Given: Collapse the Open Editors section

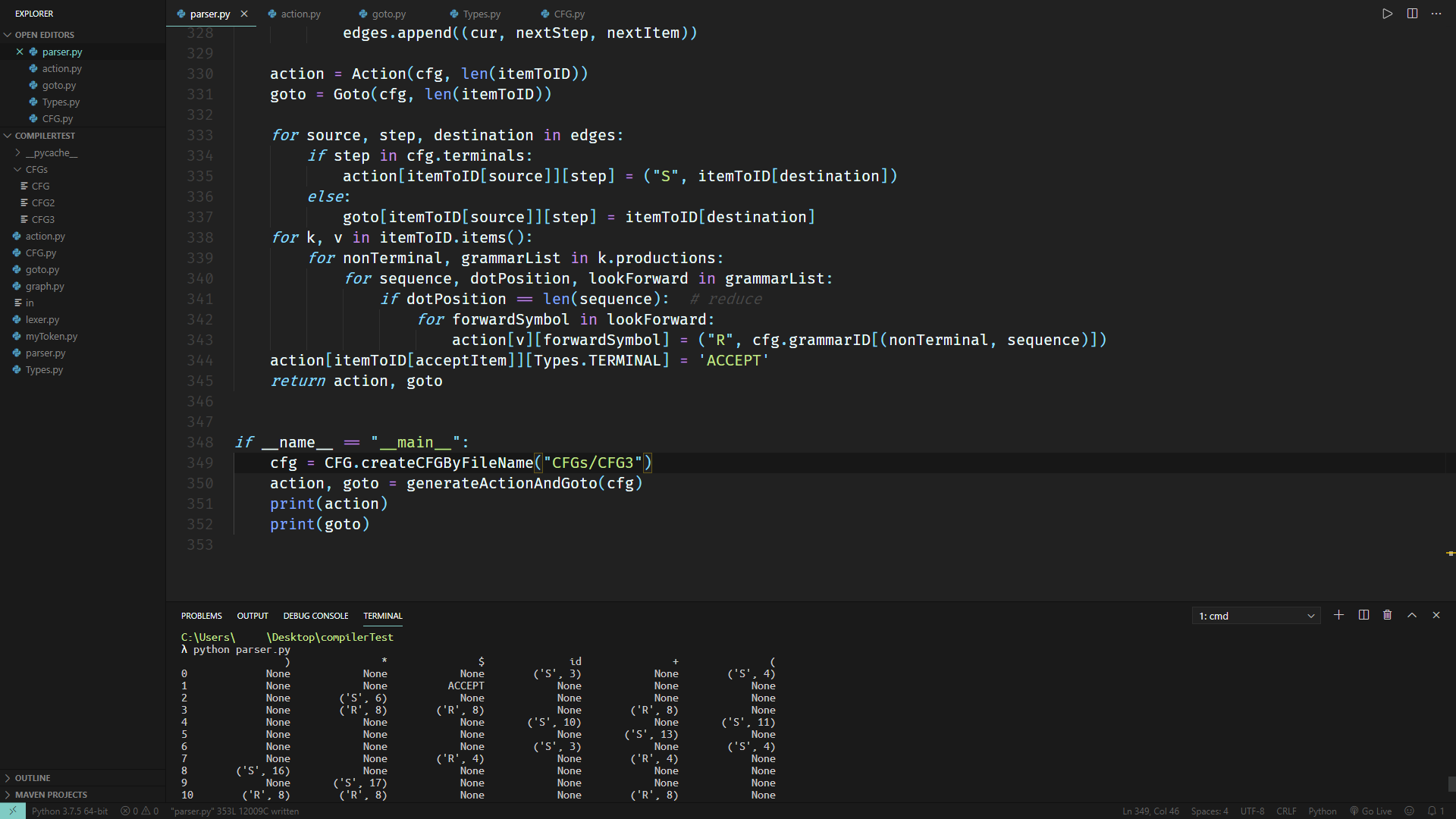Looking at the screenshot, I should 82,35.
